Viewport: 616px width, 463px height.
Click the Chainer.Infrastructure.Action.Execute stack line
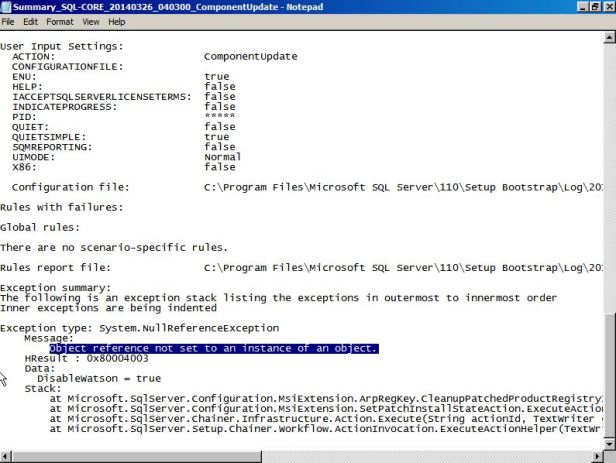coord(326,419)
